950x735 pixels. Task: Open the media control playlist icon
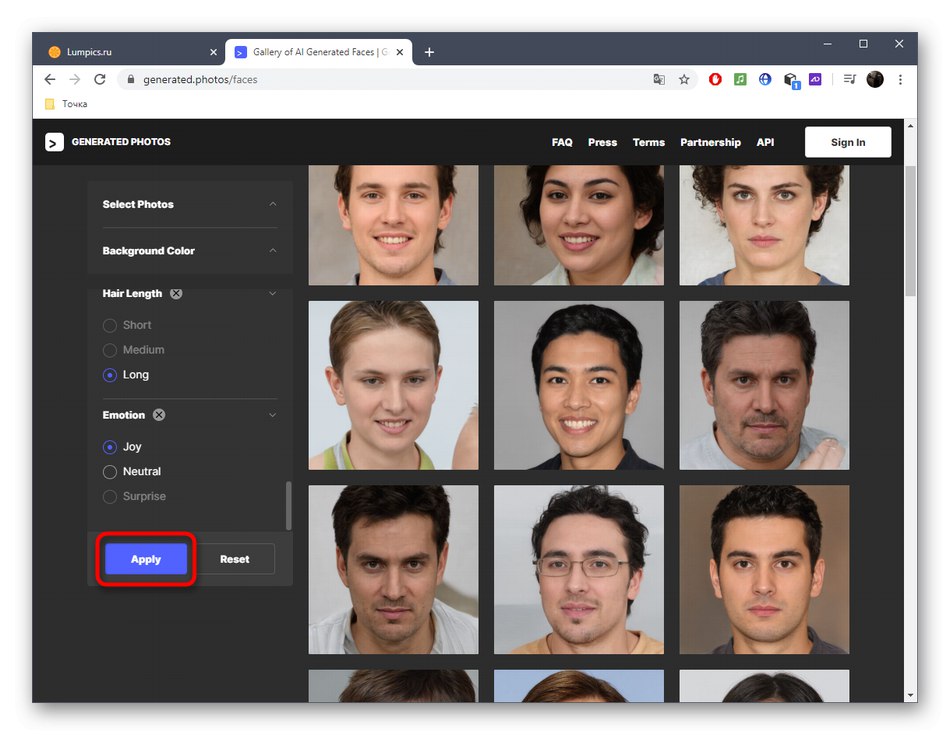coord(849,79)
